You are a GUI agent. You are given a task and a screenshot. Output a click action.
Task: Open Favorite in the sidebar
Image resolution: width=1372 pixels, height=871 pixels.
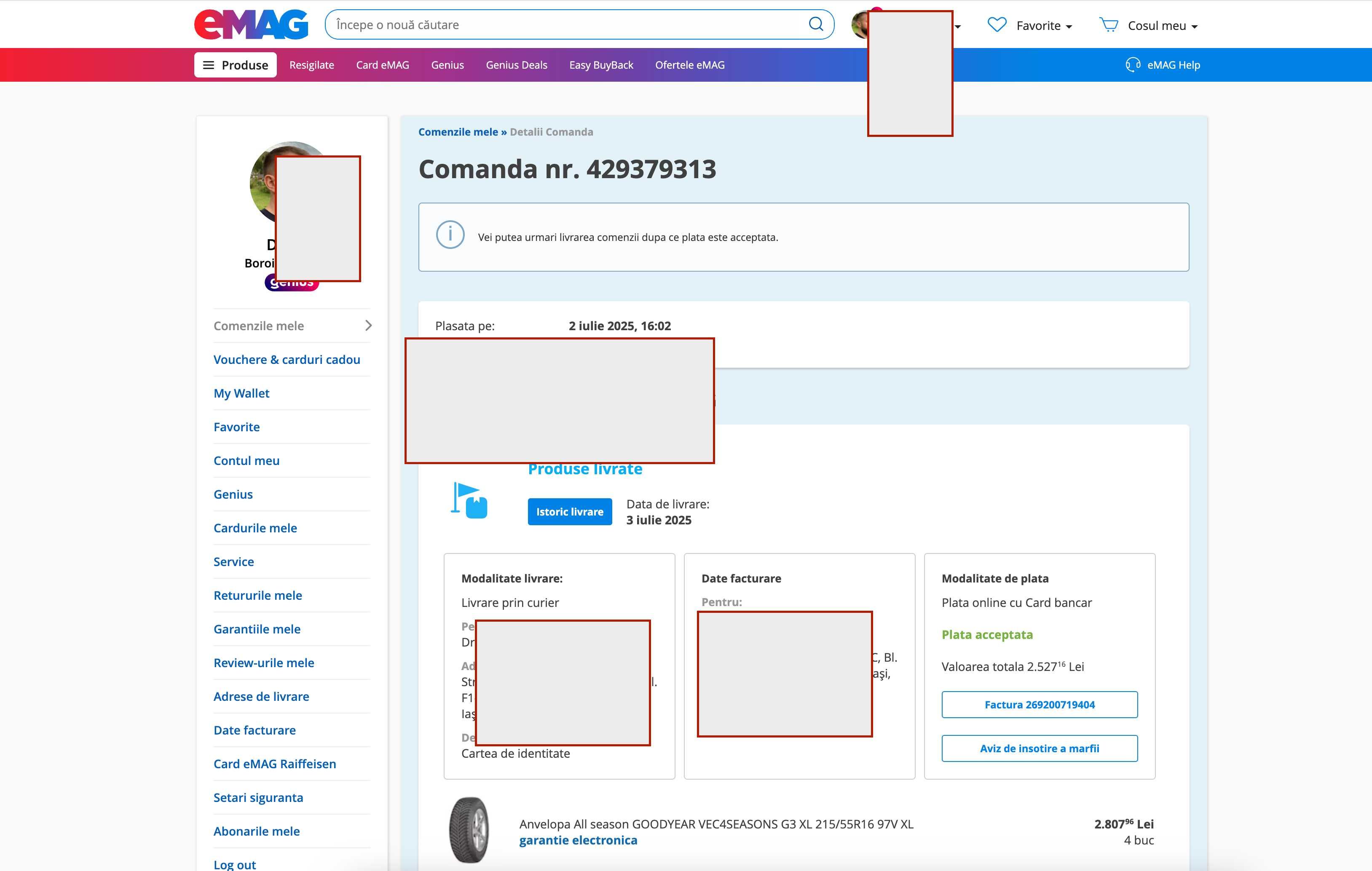pyautogui.click(x=236, y=427)
